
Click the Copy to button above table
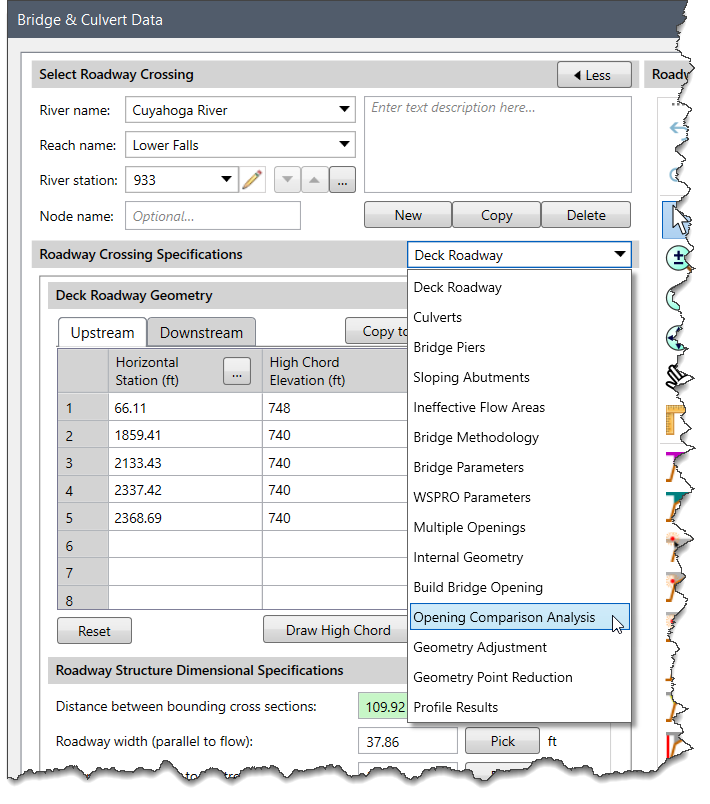pyautogui.click(x=377, y=331)
